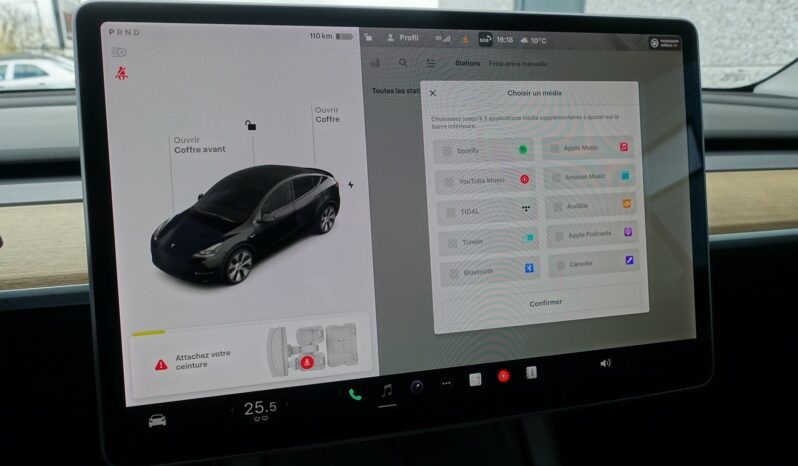Tap the unlock padlock above the car

pyautogui.click(x=250, y=125)
